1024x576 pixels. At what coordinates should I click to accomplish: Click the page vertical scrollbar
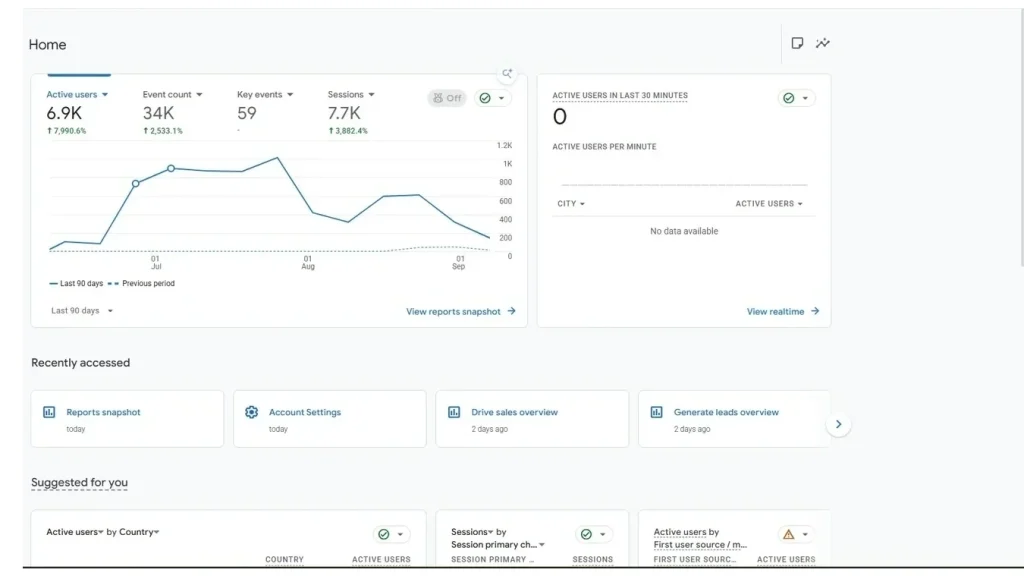[1022, 137]
